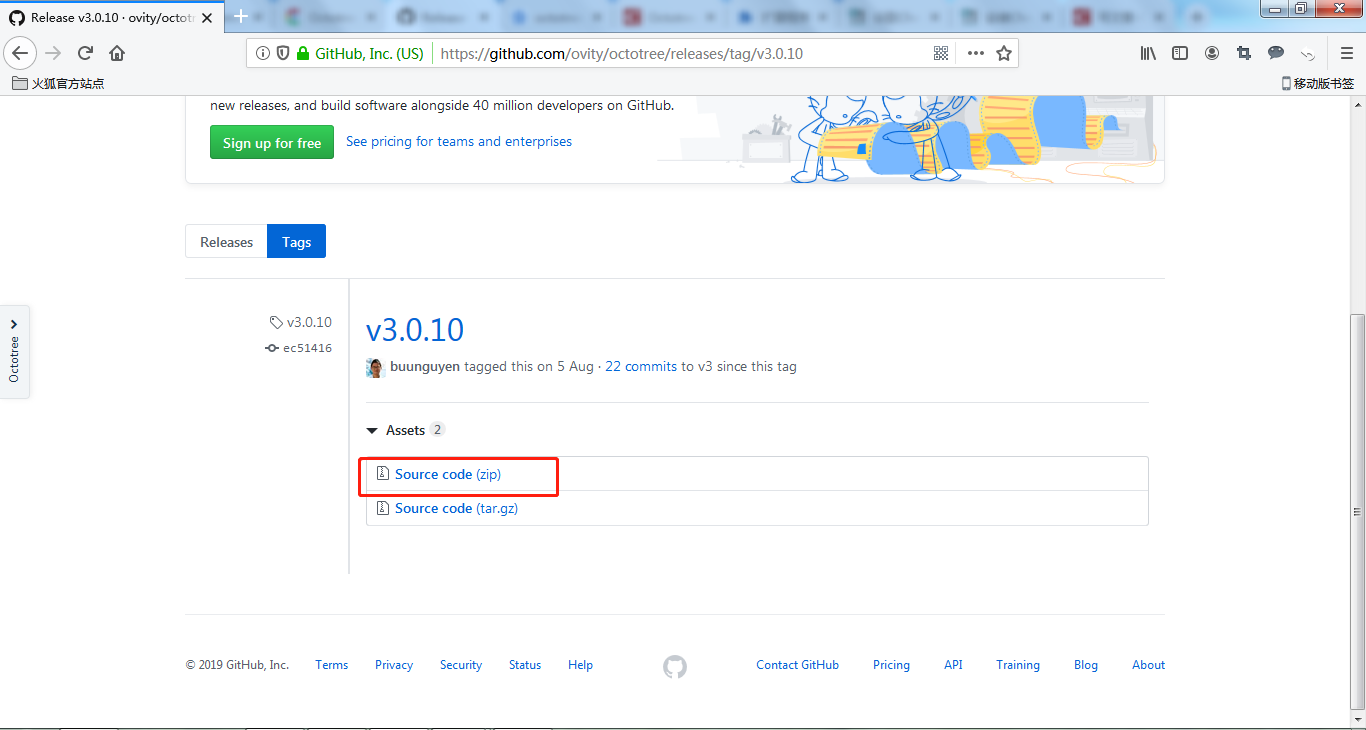Download Source code (tar.gz)
1366x730 pixels.
(456, 508)
